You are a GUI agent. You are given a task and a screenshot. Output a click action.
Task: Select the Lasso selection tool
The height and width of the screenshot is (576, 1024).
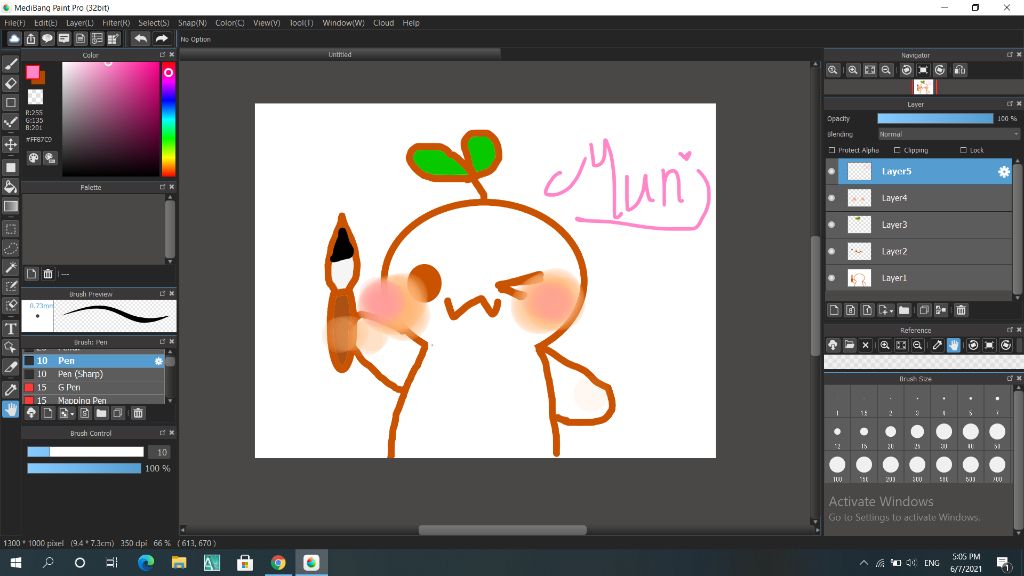tap(10, 248)
